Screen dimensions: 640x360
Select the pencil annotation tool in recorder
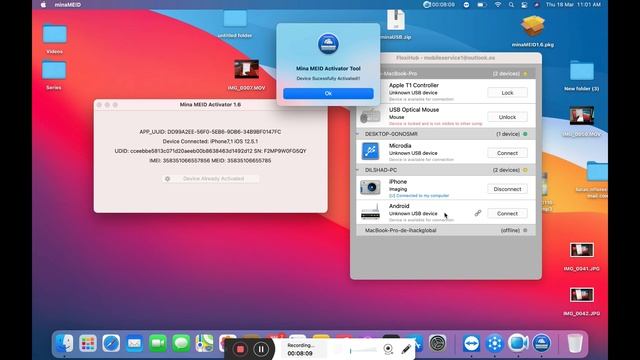pyautogui.click(x=406, y=349)
